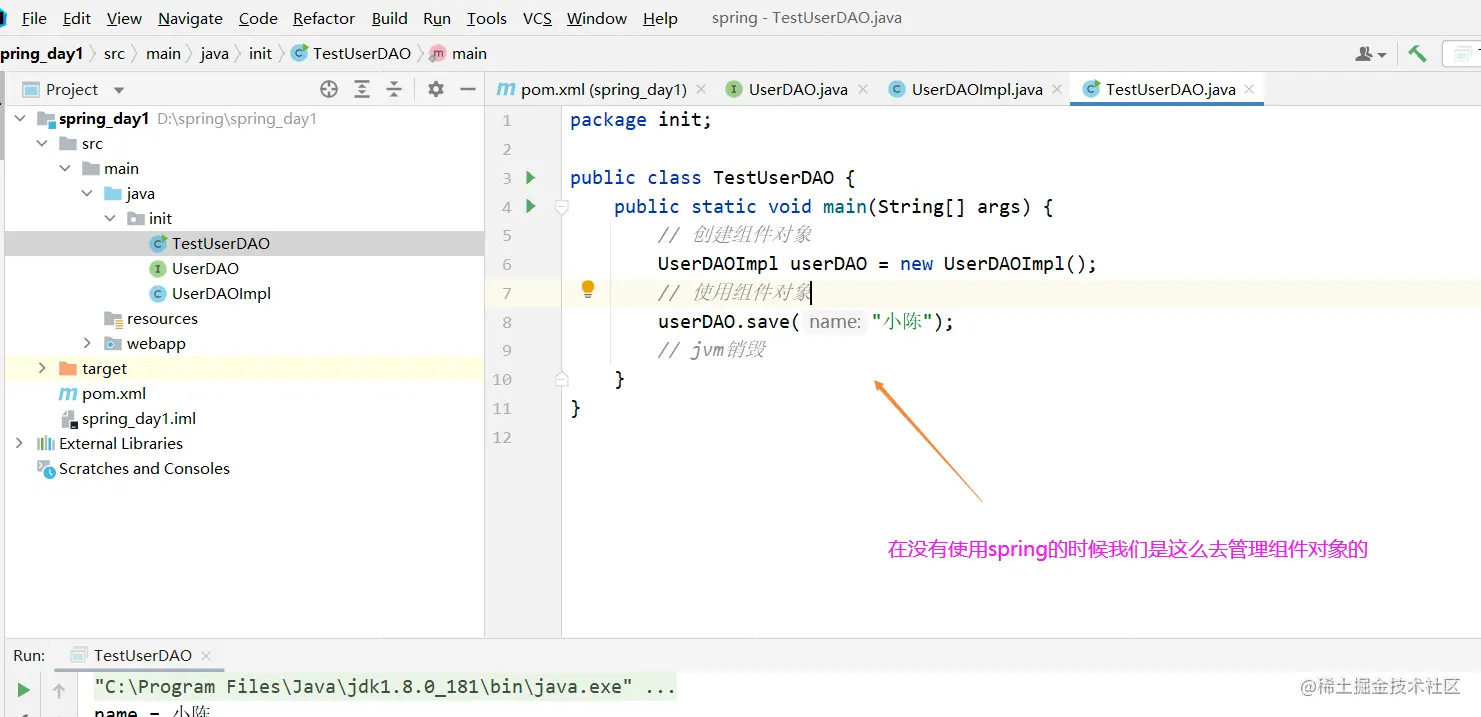Select the TestUserDAO run tab

click(141, 655)
